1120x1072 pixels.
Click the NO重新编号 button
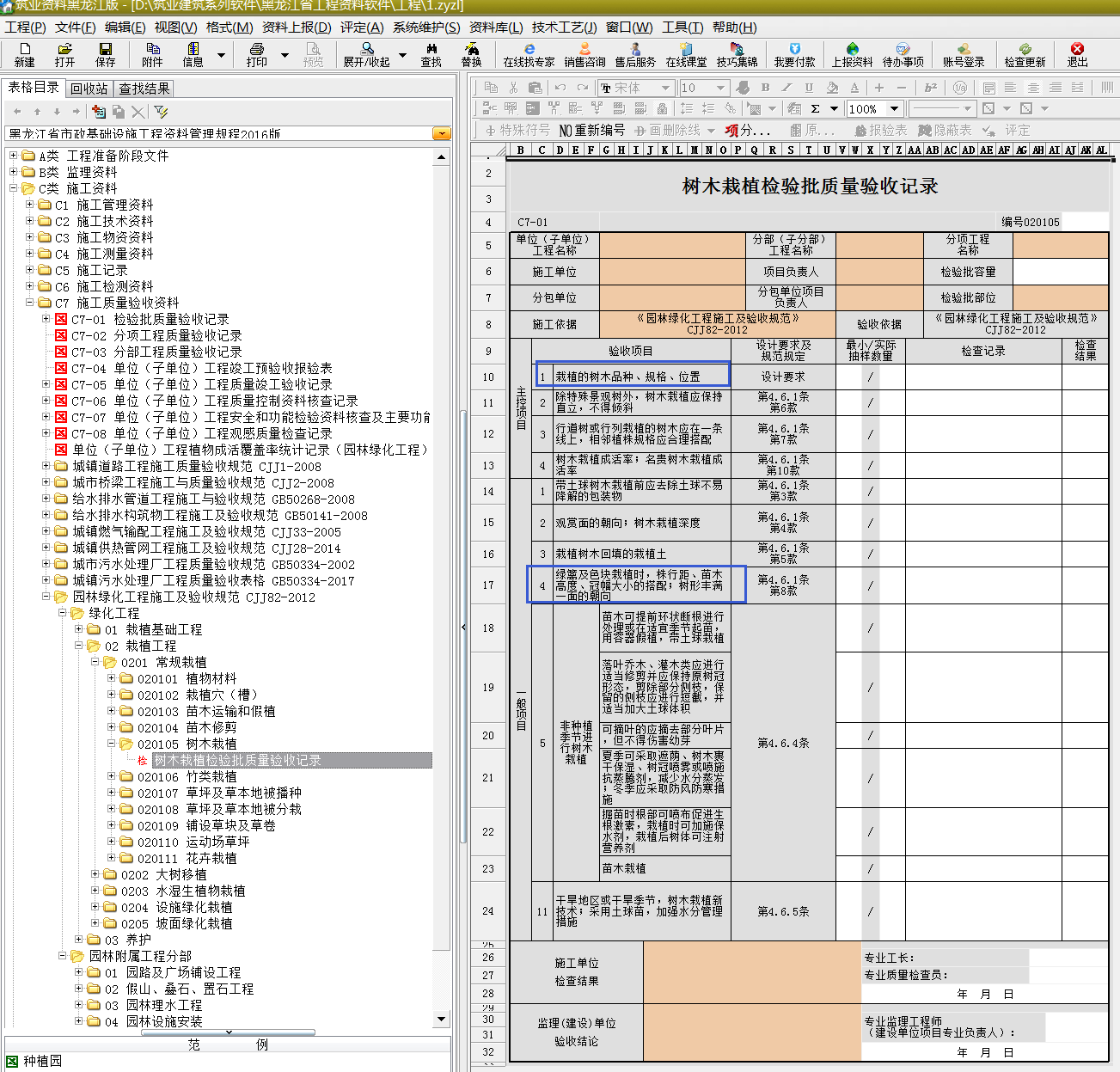pos(591,131)
